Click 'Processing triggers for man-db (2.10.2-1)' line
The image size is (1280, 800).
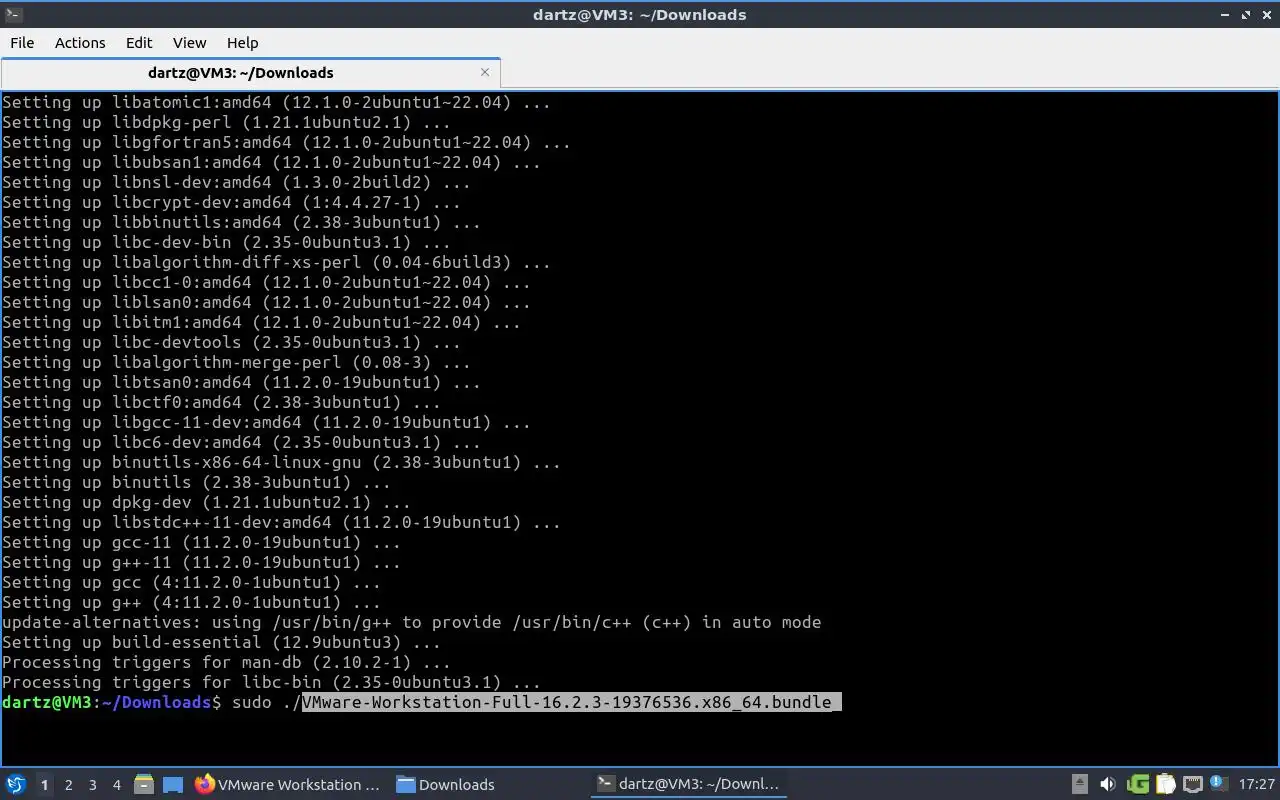(x=226, y=662)
